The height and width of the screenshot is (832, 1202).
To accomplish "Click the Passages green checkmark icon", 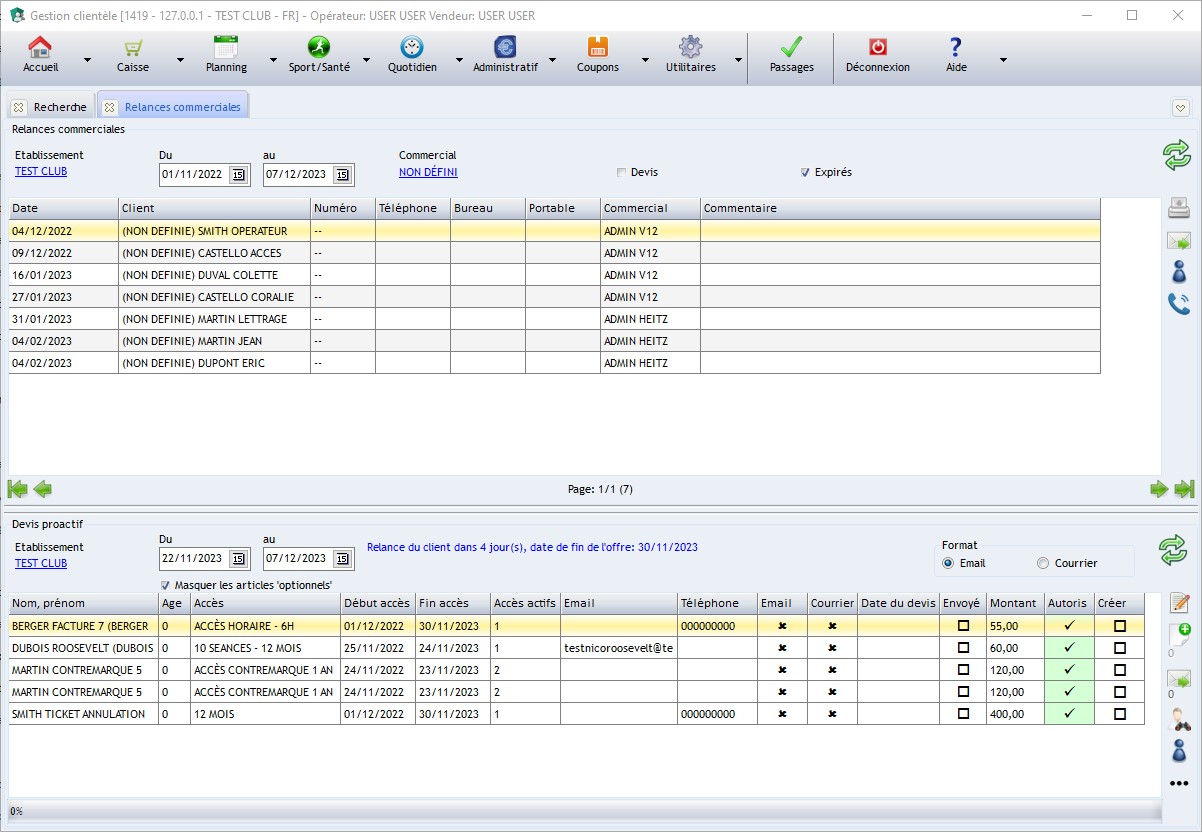I will click(x=791, y=48).
